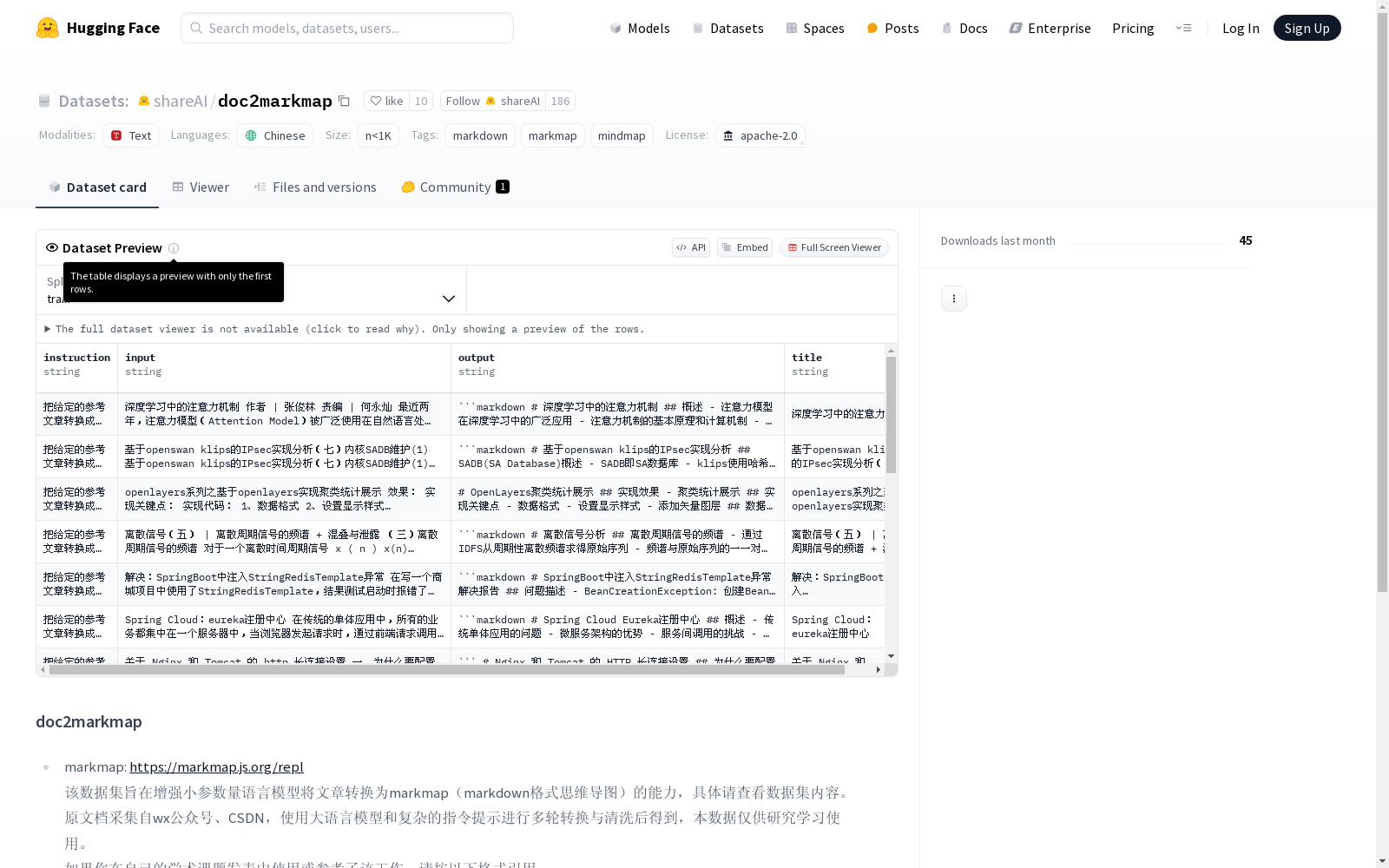Screen dimensions: 1389x868
Task: Click the markdown tag
Action: tap(480, 135)
